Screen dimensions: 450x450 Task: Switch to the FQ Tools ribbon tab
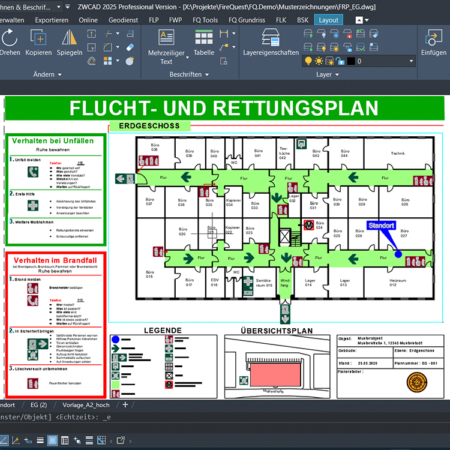(x=205, y=20)
